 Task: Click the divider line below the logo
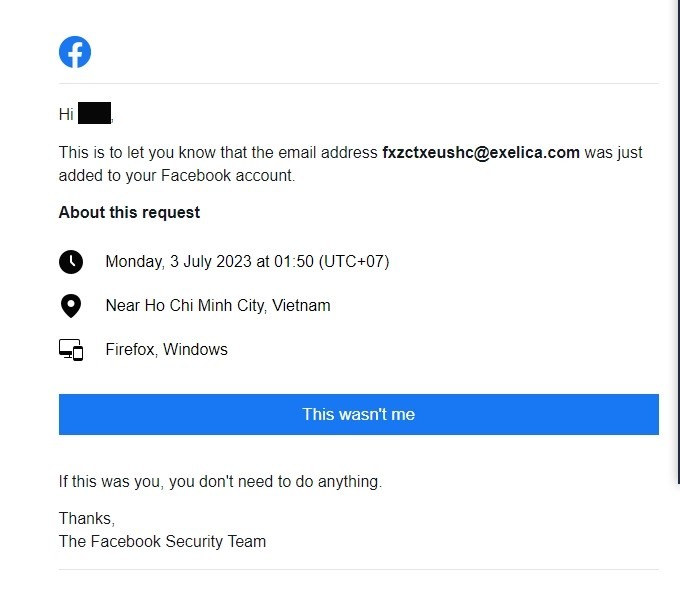[359, 83]
